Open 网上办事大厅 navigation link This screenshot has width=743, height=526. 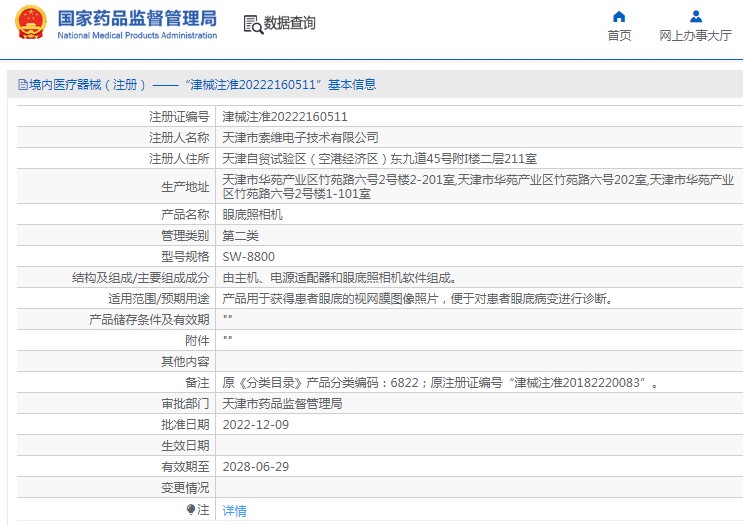pyautogui.click(x=696, y=36)
